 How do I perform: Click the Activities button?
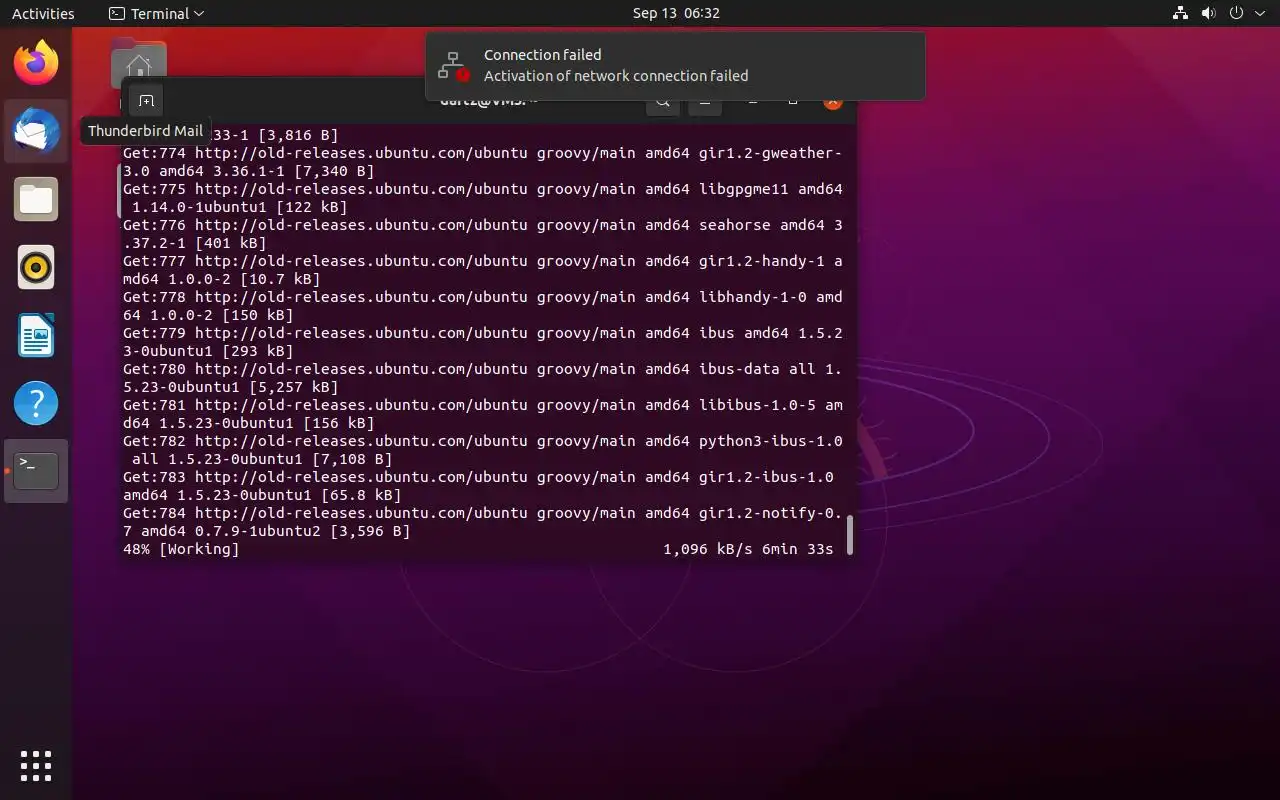coord(43,14)
